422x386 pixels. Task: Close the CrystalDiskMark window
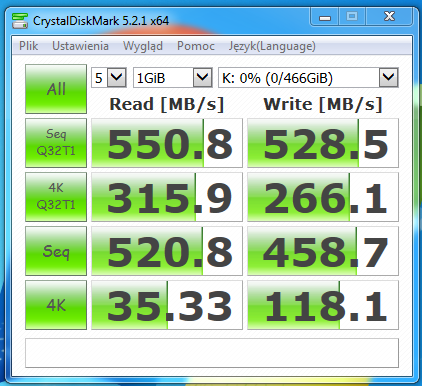[389, 17]
